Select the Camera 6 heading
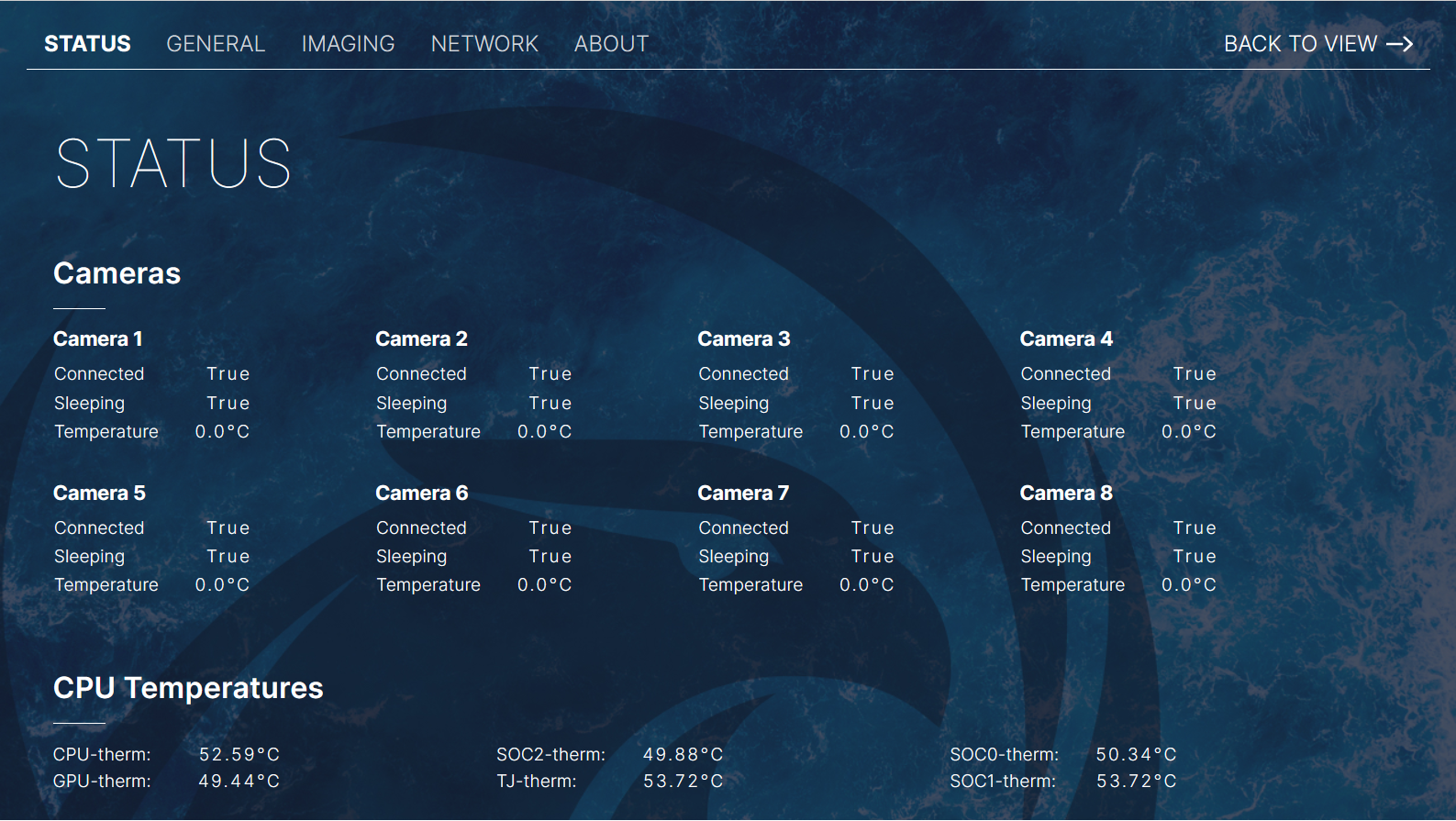The image size is (1456, 821). click(x=421, y=494)
